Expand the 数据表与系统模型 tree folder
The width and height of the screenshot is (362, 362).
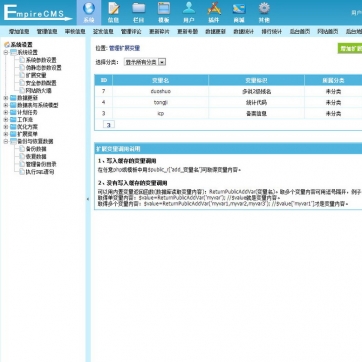point(6,105)
